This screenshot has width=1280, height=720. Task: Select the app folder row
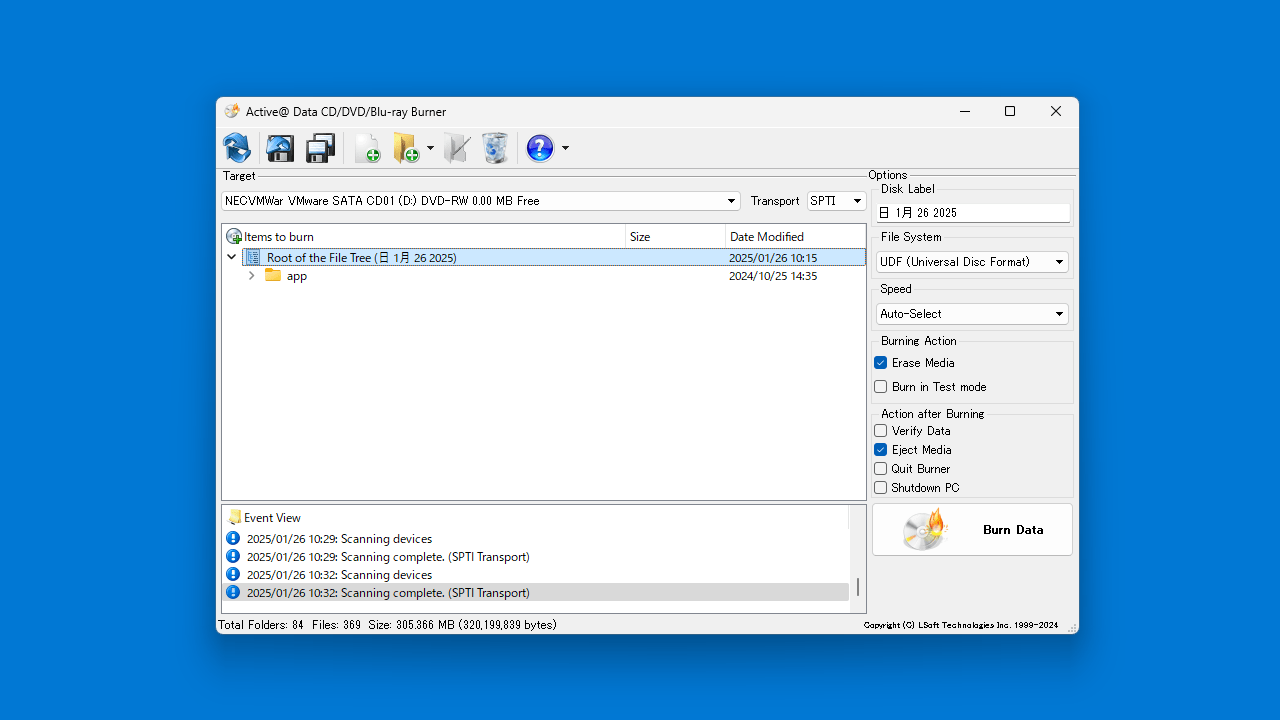543,276
